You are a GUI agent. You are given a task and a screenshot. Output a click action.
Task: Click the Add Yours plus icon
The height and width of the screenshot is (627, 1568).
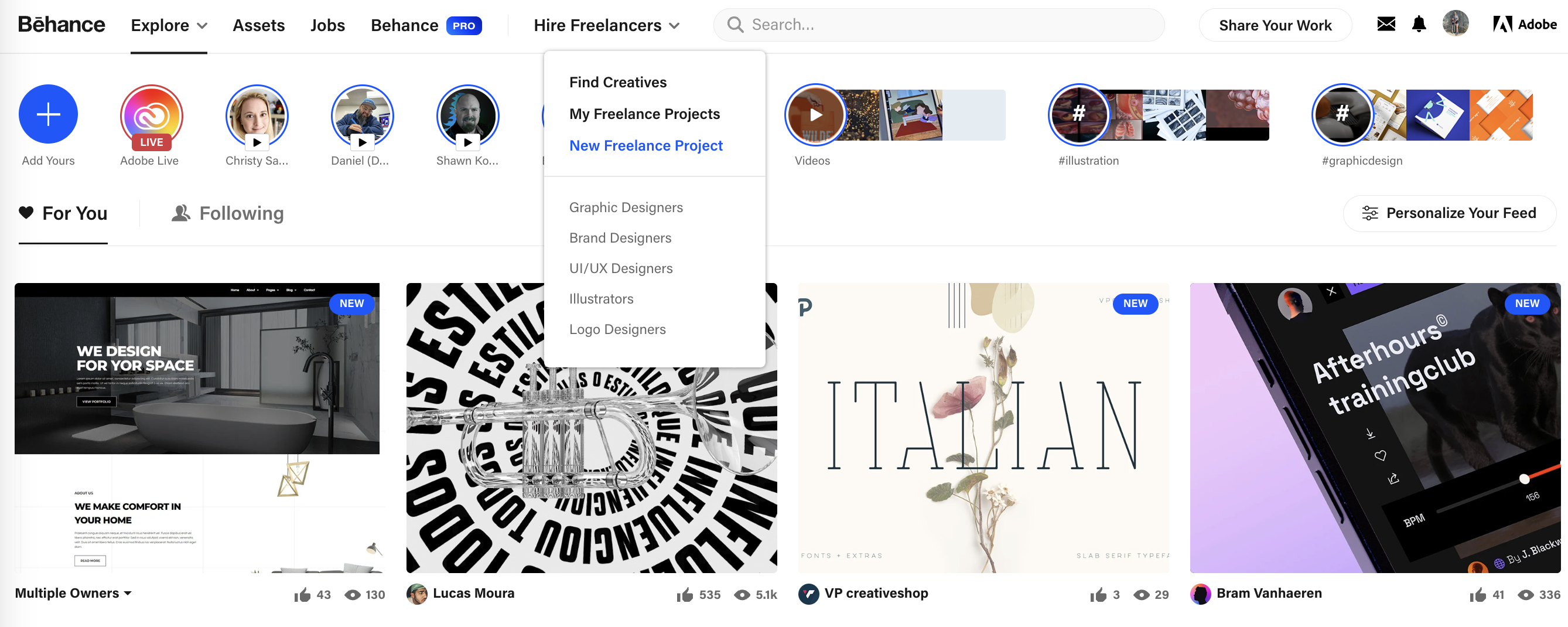[x=48, y=114]
